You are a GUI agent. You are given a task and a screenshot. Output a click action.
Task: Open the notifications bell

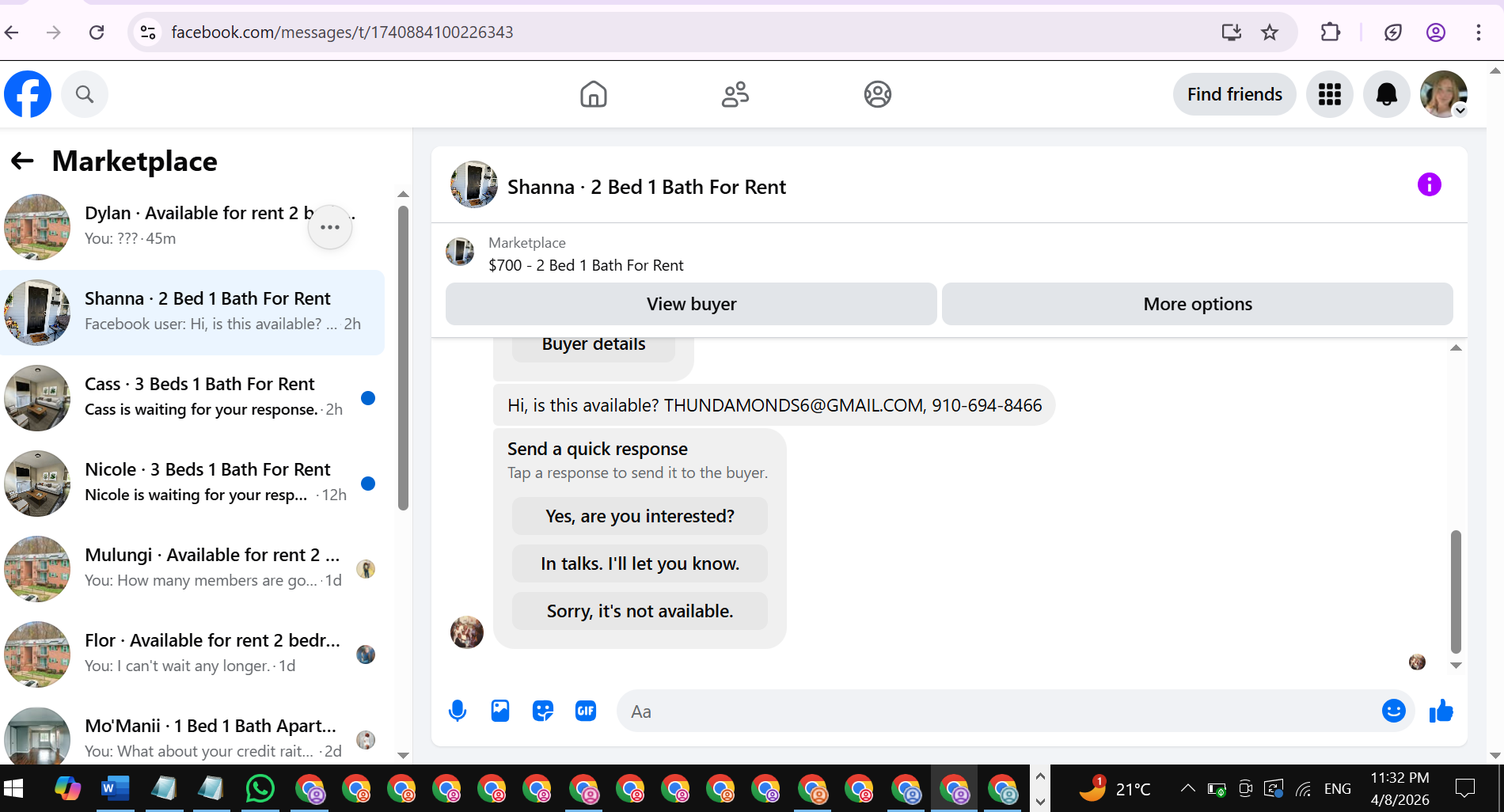[1387, 94]
